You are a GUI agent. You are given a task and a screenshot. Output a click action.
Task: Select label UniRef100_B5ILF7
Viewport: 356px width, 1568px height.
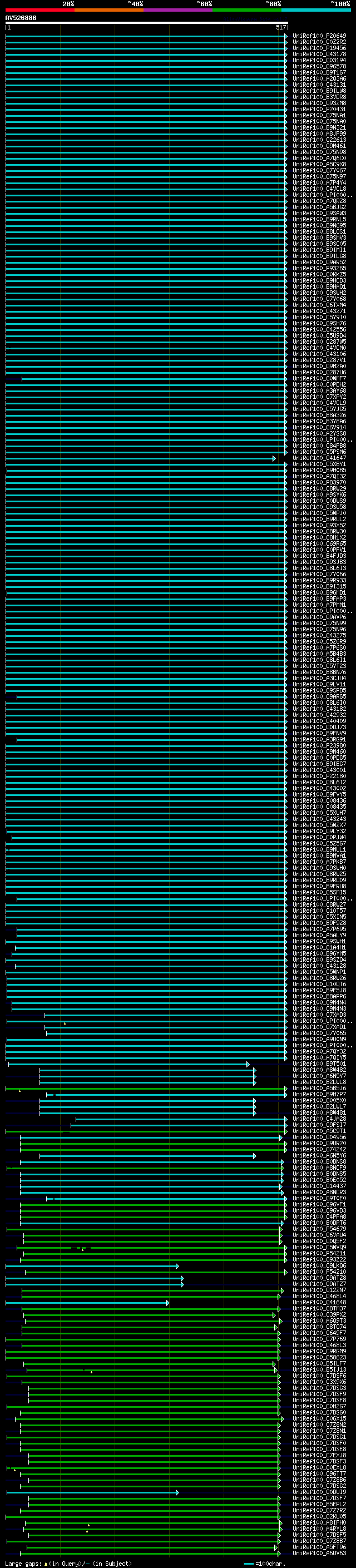(x=319, y=1363)
